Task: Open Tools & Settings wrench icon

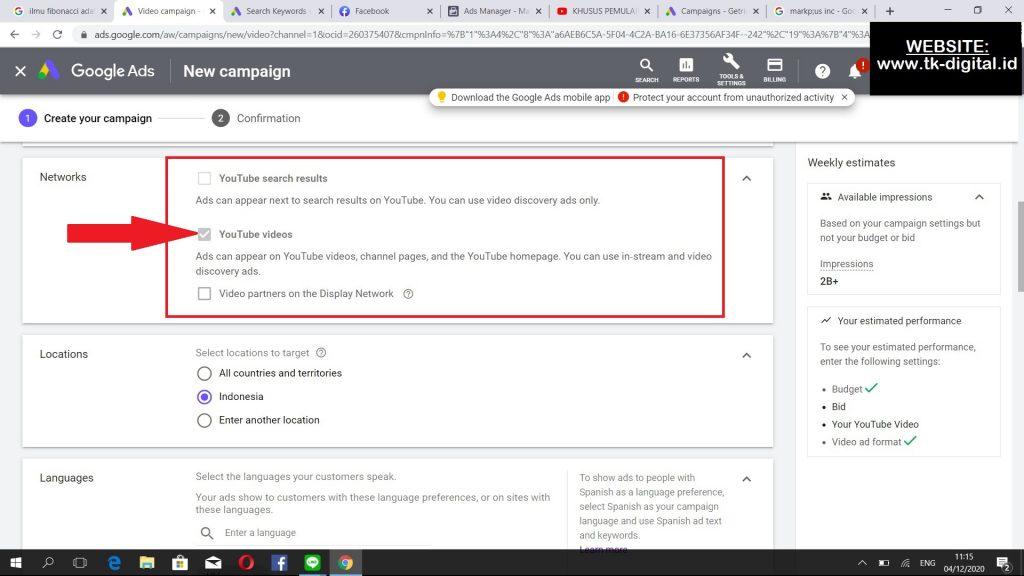Action: pyautogui.click(x=730, y=67)
